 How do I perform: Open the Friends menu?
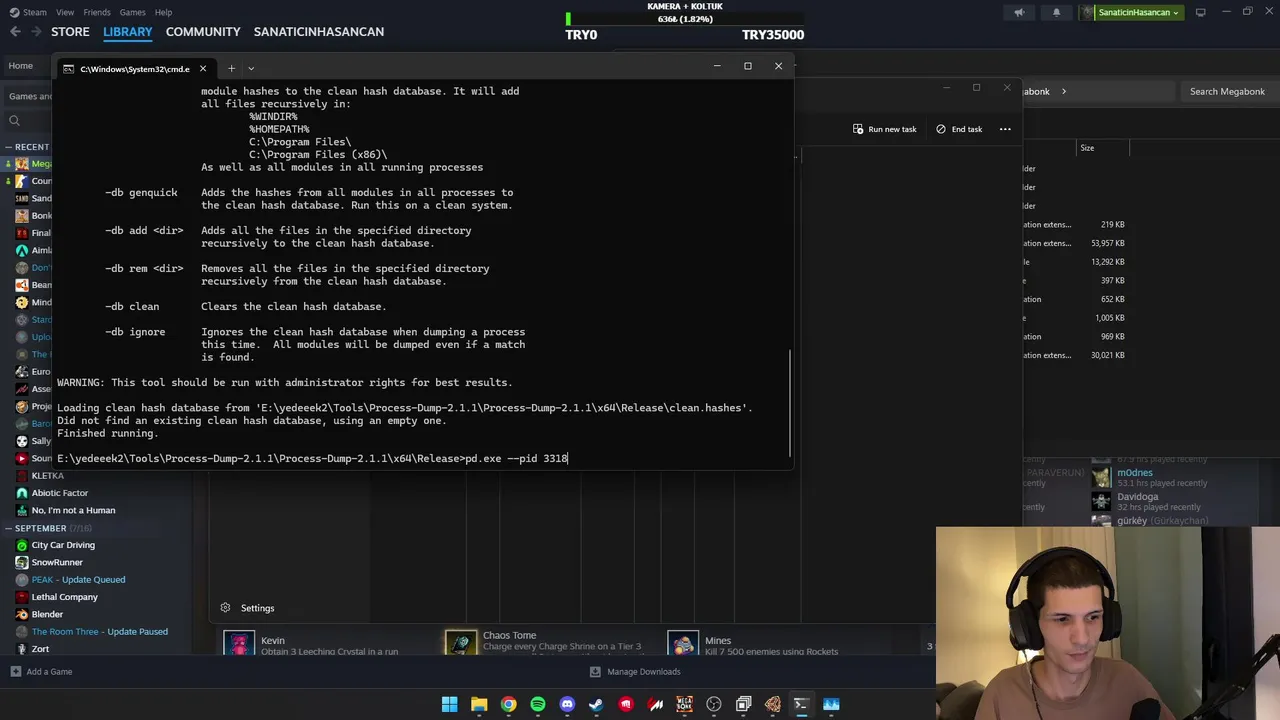point(97,12)
